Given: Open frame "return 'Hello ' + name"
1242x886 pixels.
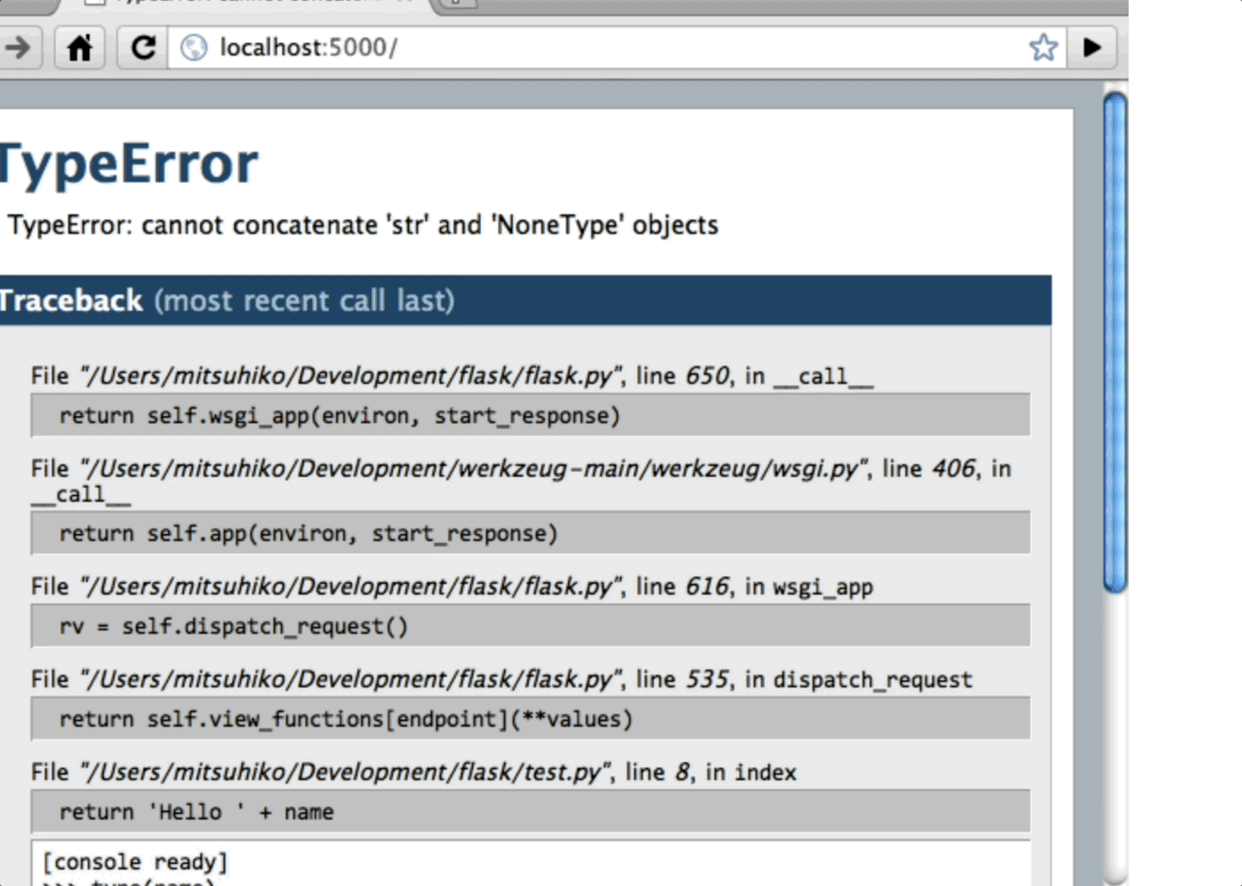Looking at the screenshot, I should (x=530, y=811).
